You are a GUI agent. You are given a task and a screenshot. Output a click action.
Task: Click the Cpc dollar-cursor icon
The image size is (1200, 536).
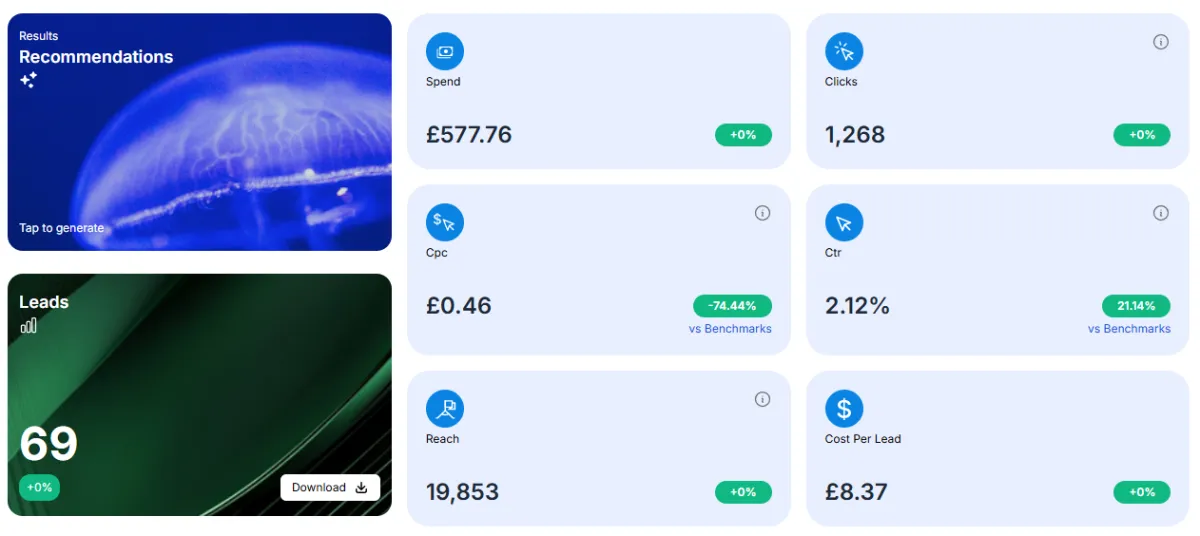tap(445, 222)
